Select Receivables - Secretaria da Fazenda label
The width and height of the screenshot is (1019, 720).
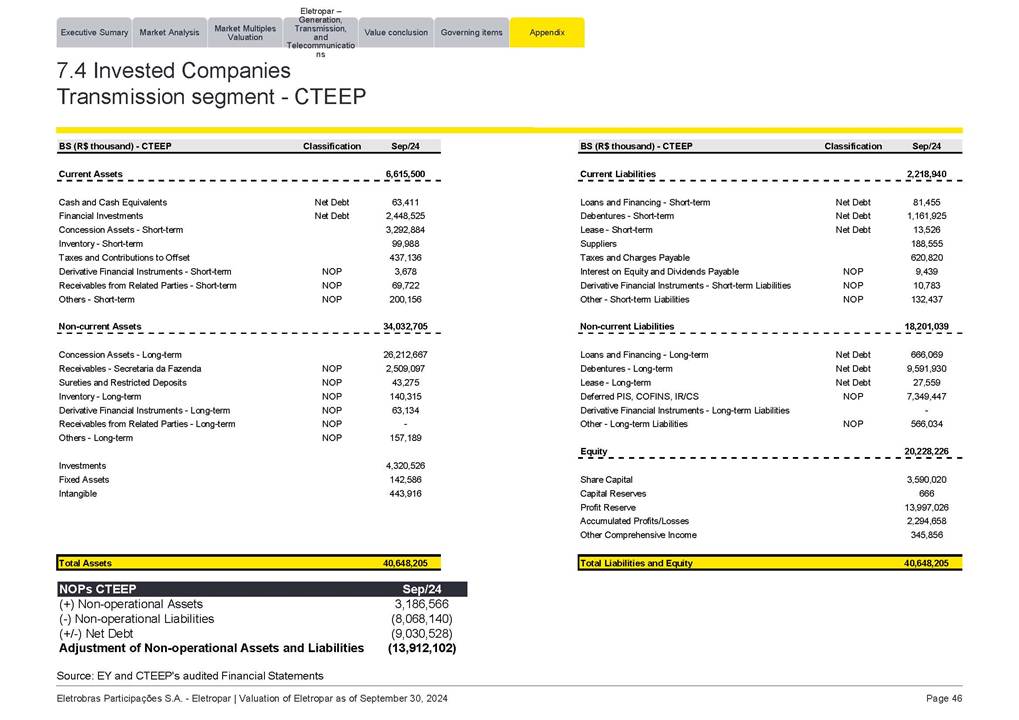130,368
